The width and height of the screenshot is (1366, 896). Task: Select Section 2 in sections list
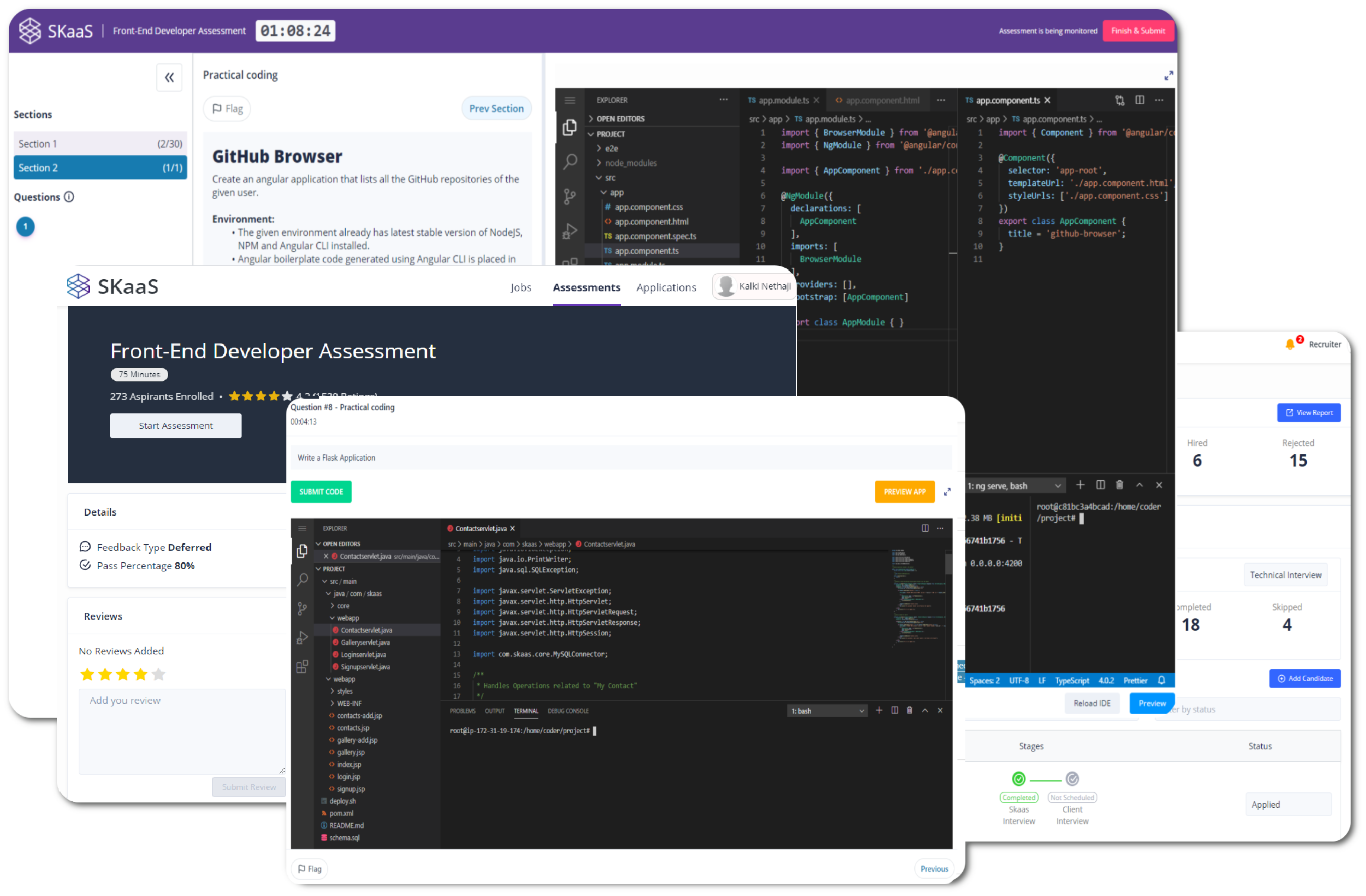(x=100, y=168)
